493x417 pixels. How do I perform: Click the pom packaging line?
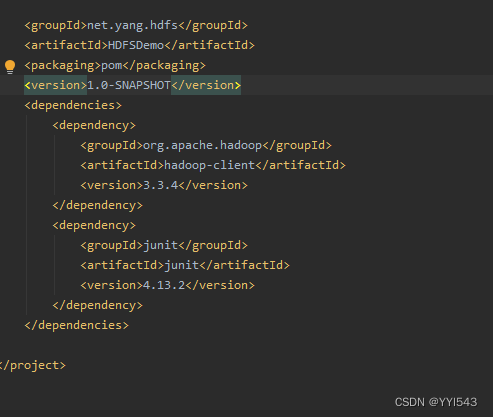coord(115,65)
